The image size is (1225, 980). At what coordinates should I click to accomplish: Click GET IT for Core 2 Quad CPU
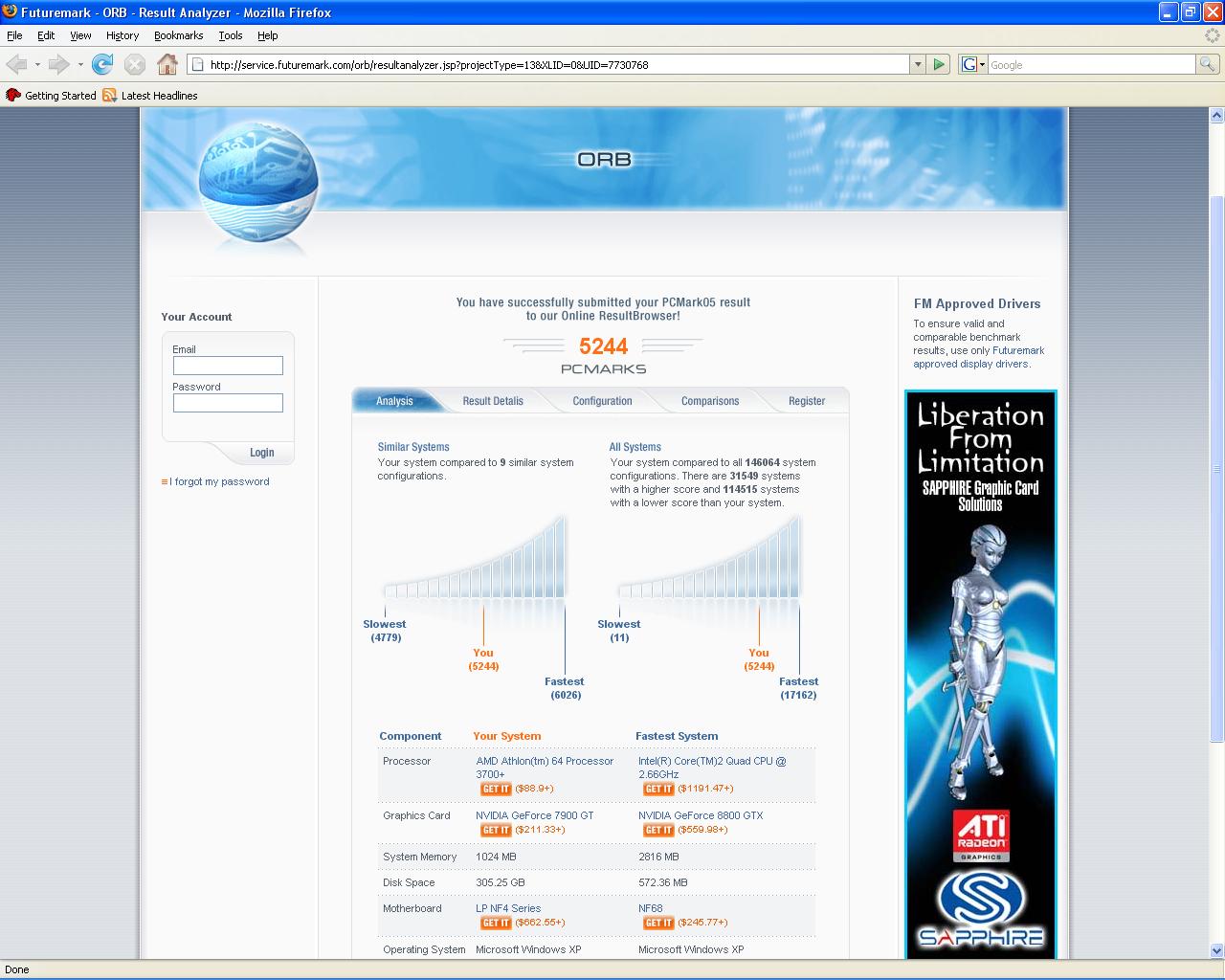(x=658, y=789)
